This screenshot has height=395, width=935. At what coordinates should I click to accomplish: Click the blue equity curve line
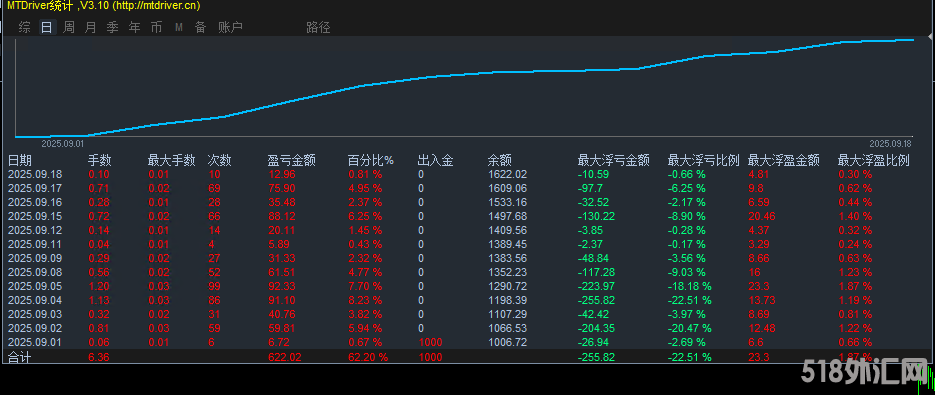point(465,74)
